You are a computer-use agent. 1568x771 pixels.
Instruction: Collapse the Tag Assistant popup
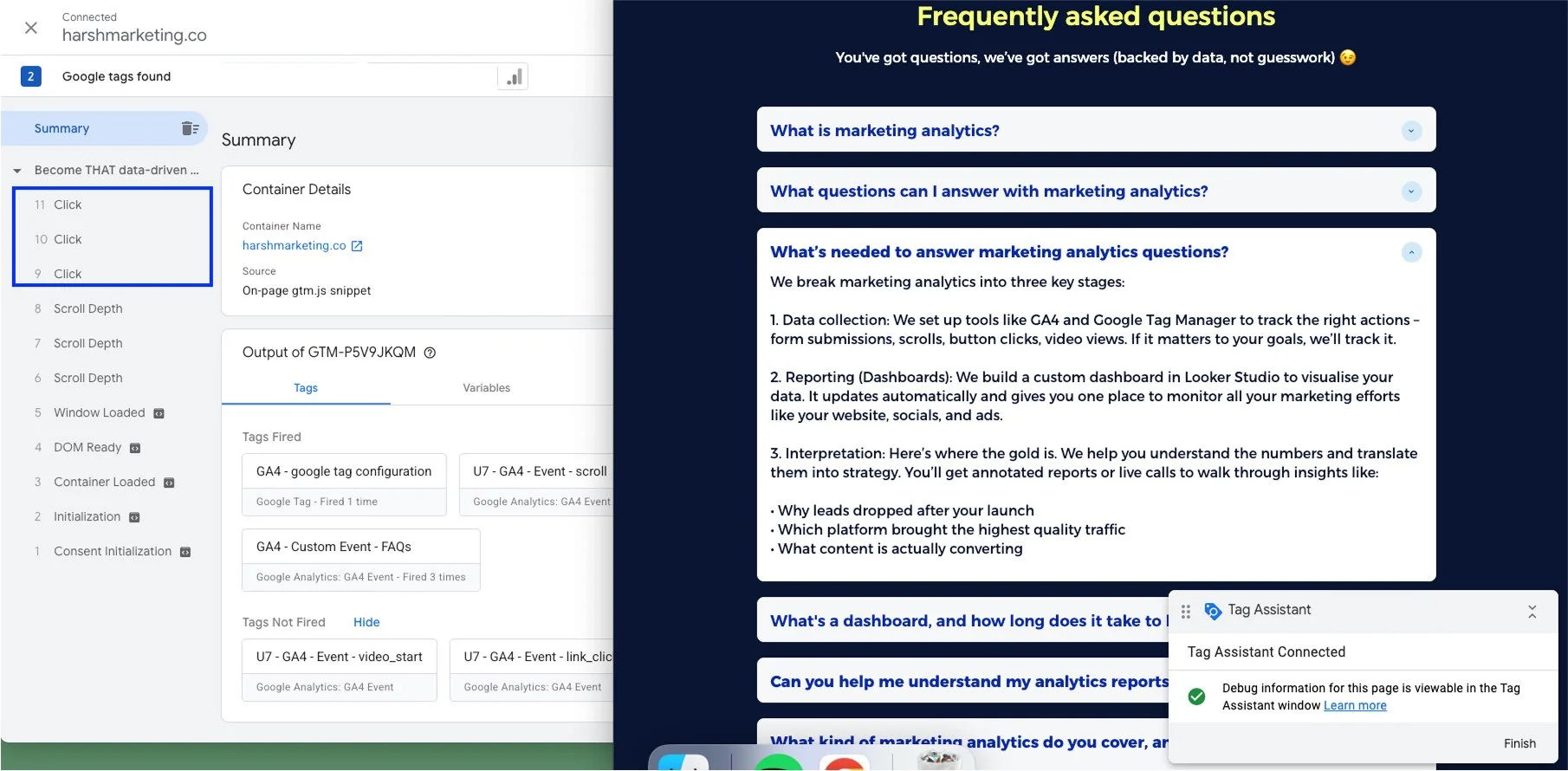tap(1532, 612)
